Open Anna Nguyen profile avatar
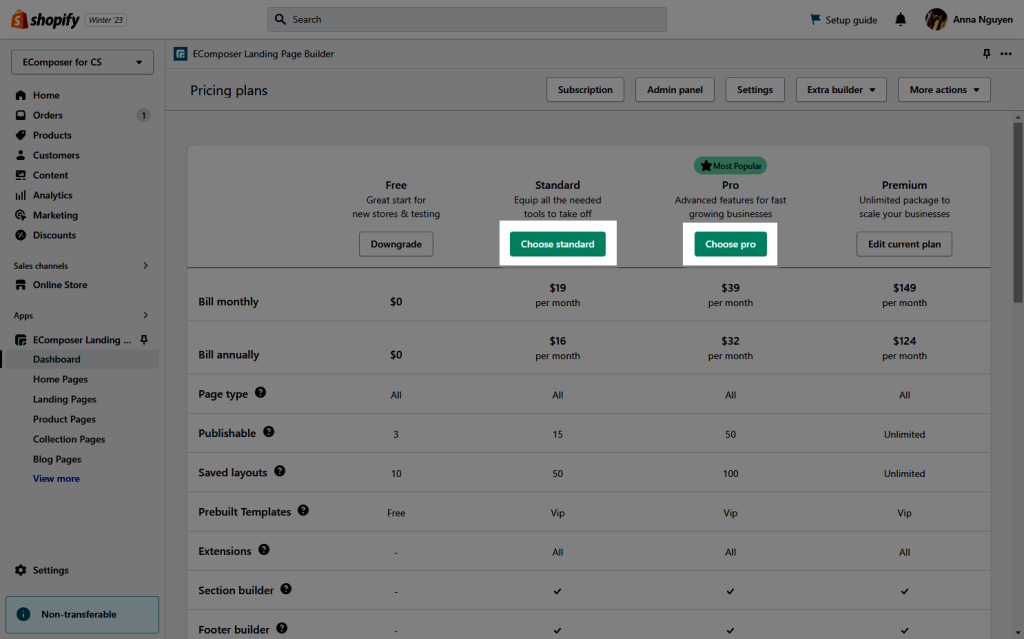Image resolution: width=1024 pixels, height=639 pixels. point(936,20)
